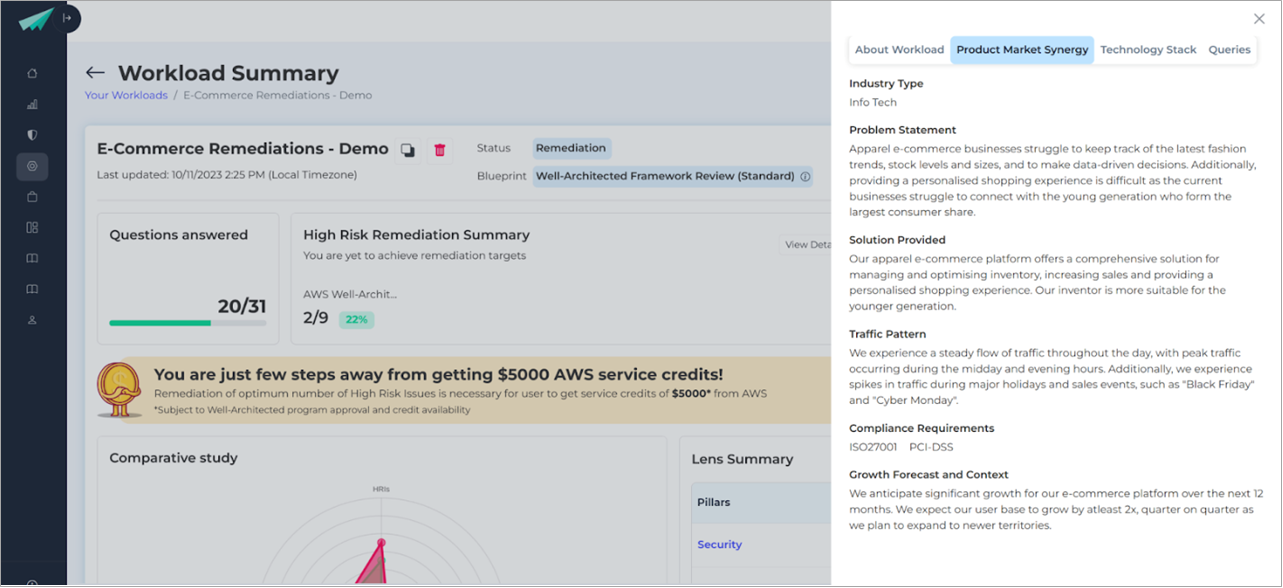Click the Questions answered progress bar
Image resolution: width=1283 pixels, height=588 pixels.
pos(188,323)
